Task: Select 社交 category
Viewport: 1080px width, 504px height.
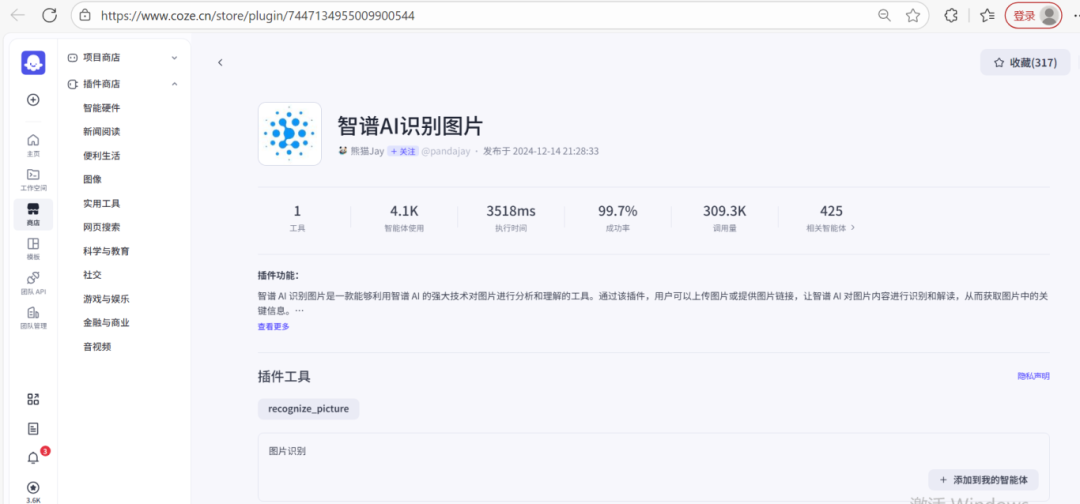Action: 92,275
